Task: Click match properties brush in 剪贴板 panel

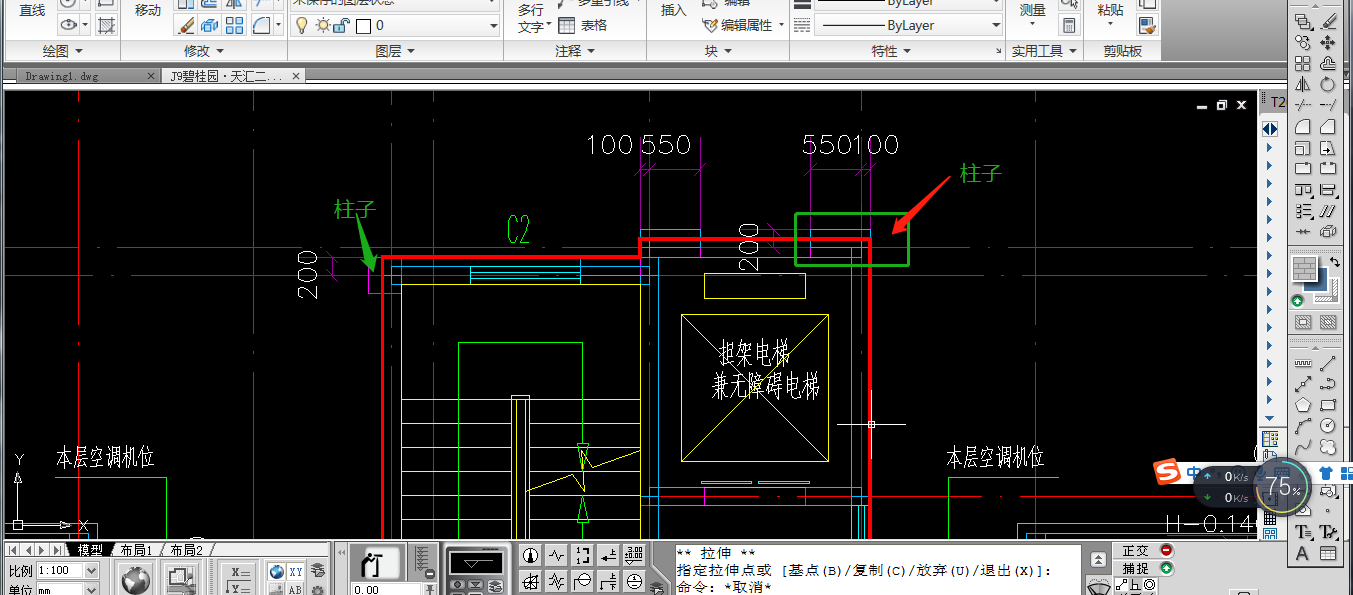Action: 1147,26
